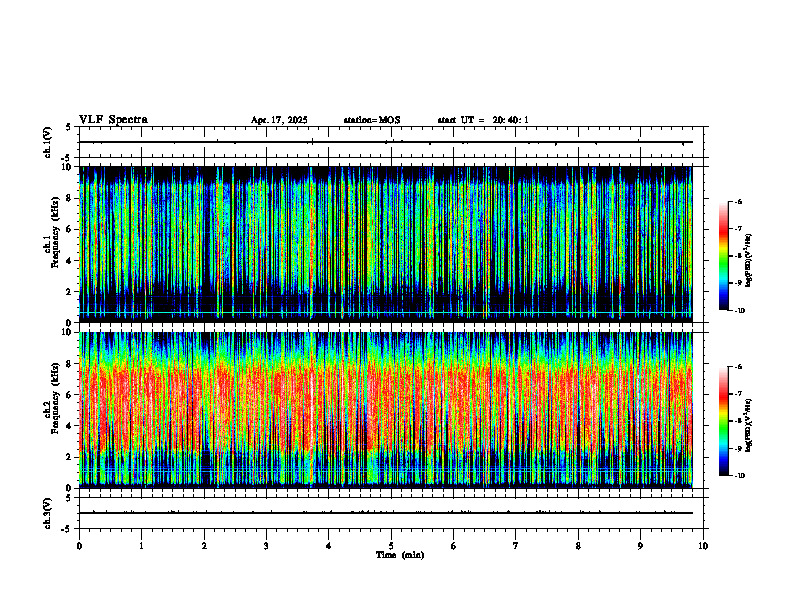Click the time axis tick label 7
792x612 pixels.
(516, 546)
